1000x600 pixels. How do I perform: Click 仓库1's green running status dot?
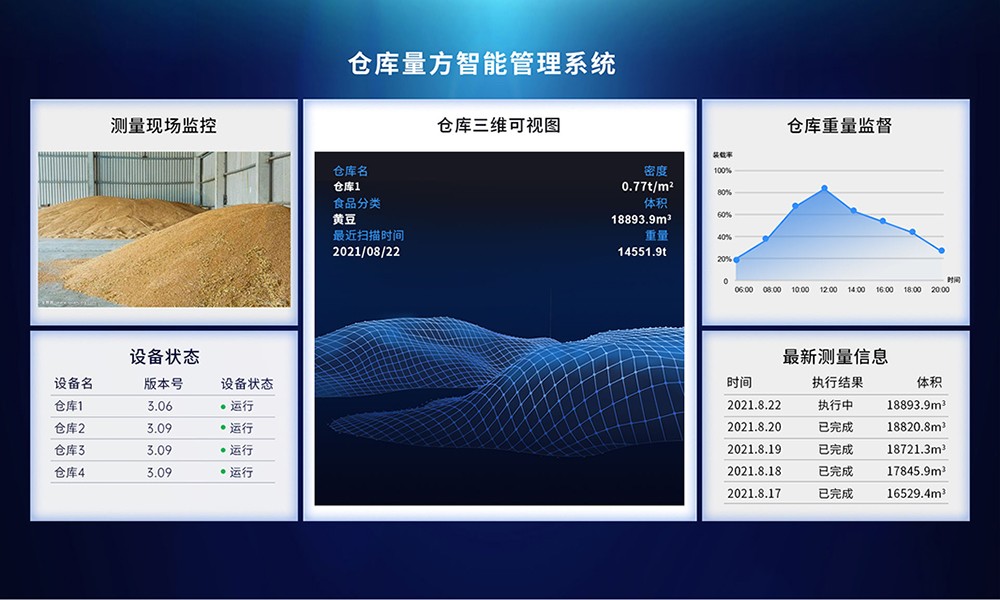click(x=223, y=405)
